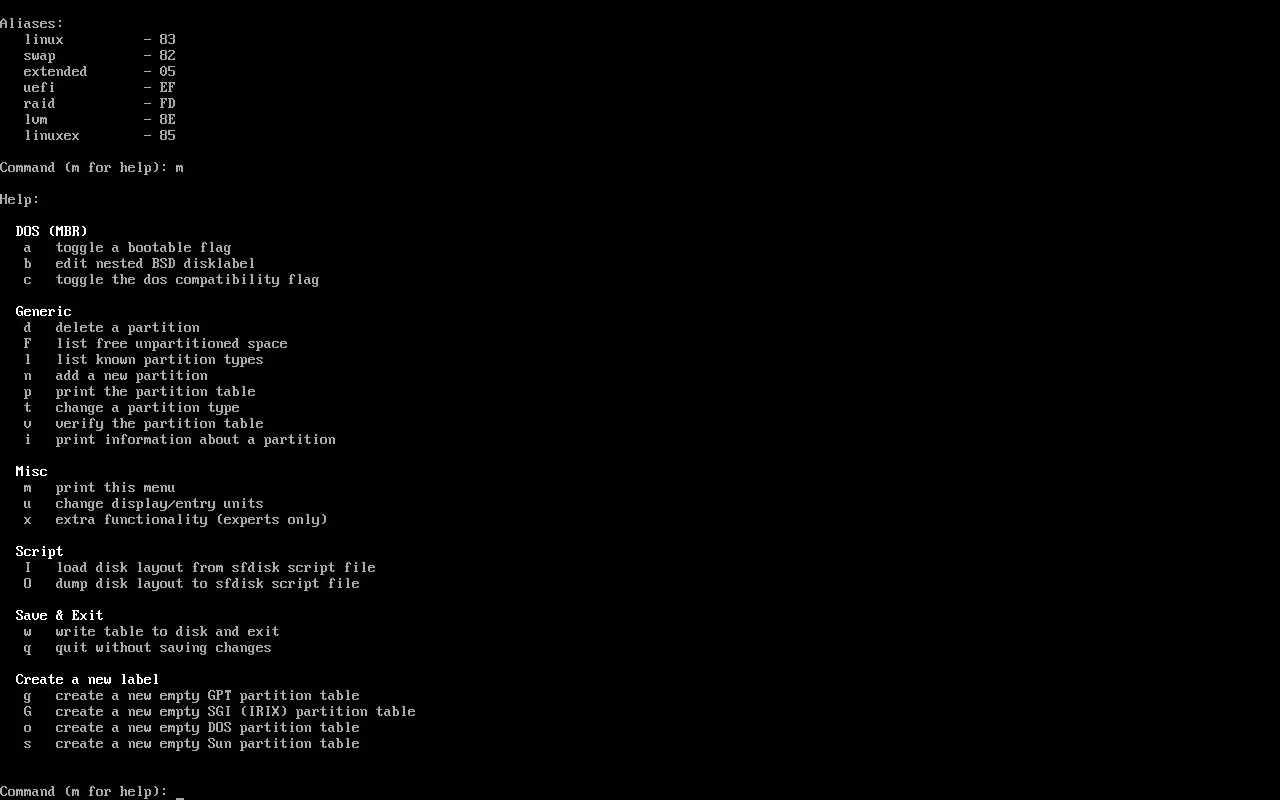
Task: Click the 'toggle a bootable flag' help line
Action: point(127,247)
